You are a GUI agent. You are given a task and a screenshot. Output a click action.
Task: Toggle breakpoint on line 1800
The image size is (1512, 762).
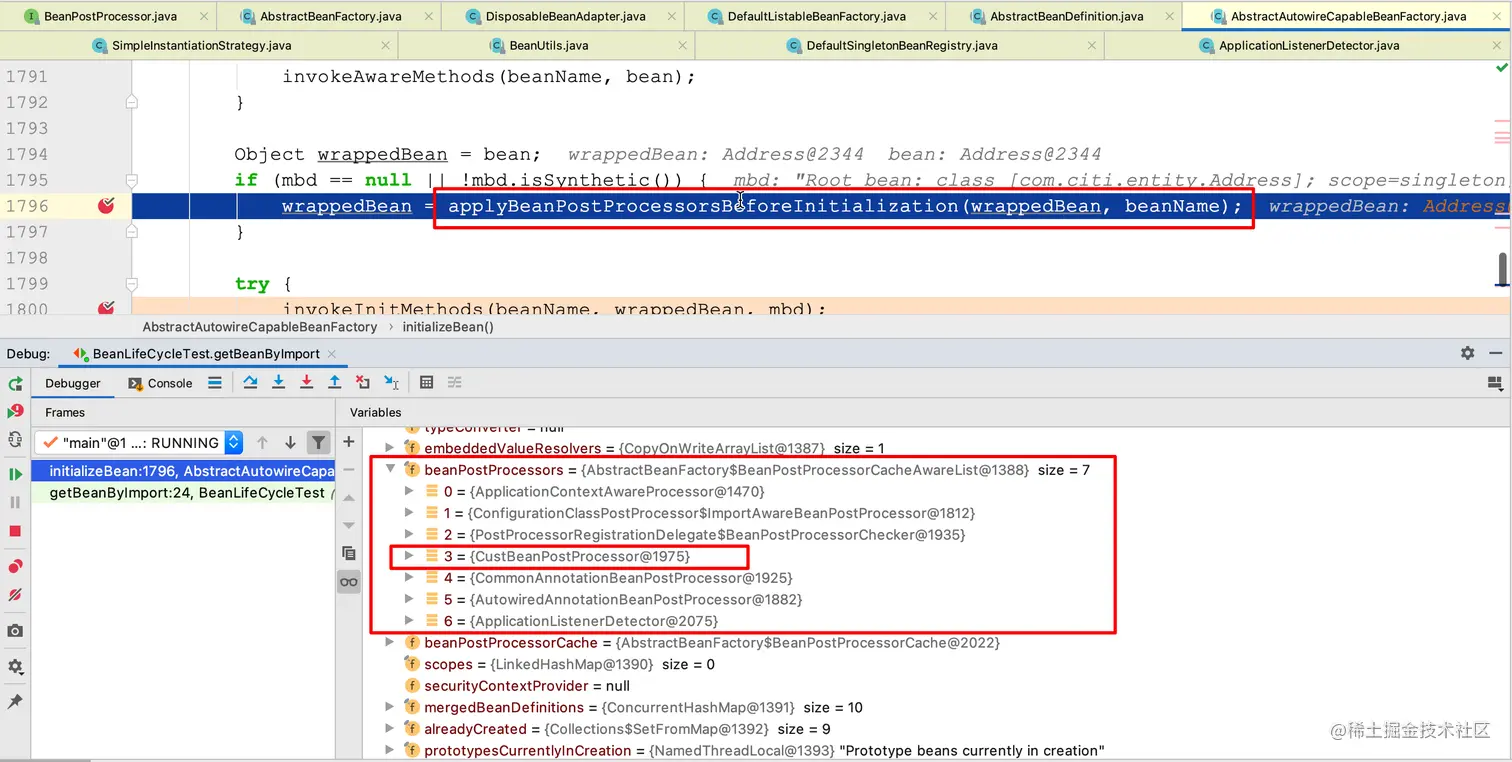tap(106, 307)
